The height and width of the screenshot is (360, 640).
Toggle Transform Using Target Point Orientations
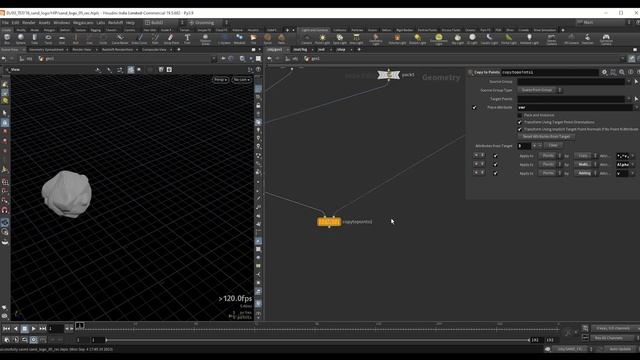click(x=520, y=122)
